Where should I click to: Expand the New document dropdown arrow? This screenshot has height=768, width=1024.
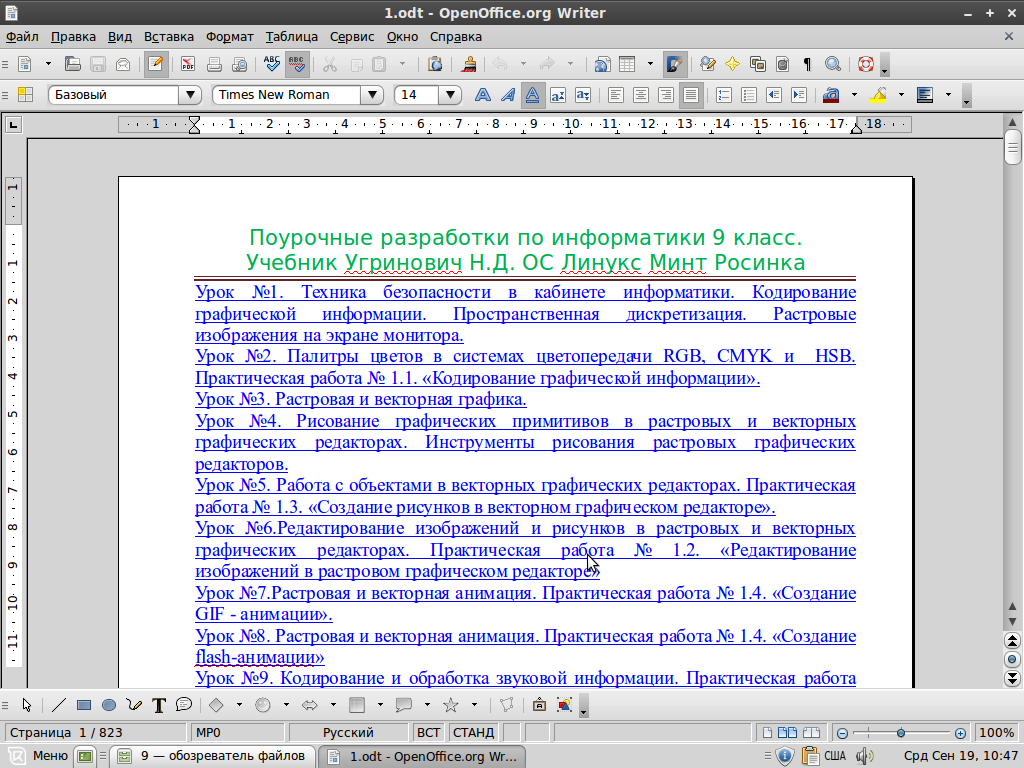(x=48, y=64)
